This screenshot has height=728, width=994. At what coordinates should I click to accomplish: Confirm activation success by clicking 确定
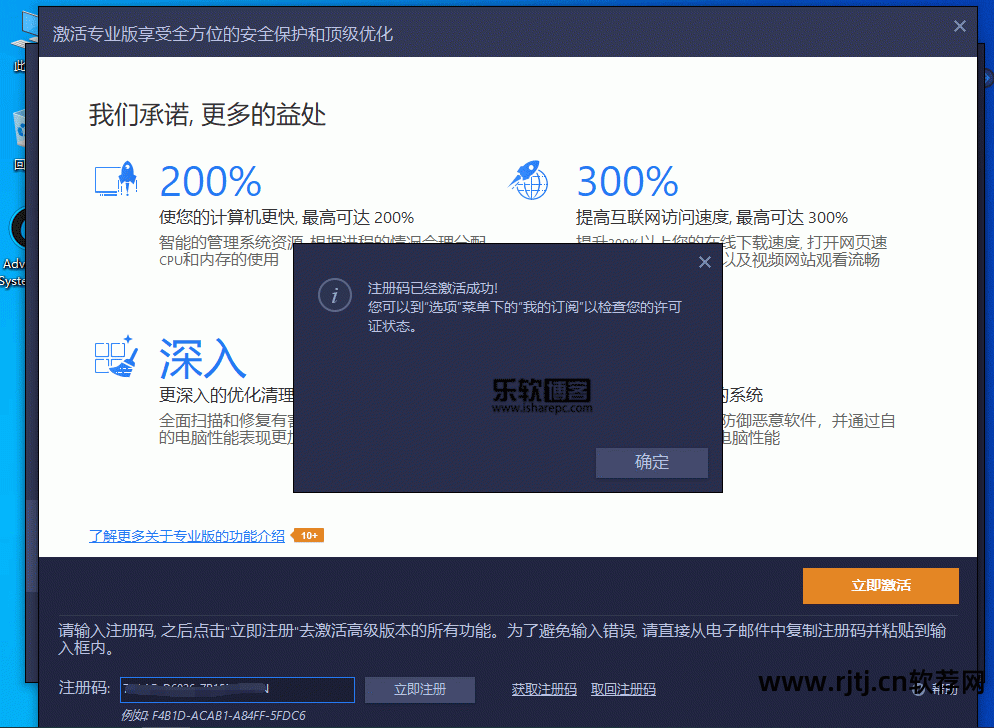[x=651, y=462]
